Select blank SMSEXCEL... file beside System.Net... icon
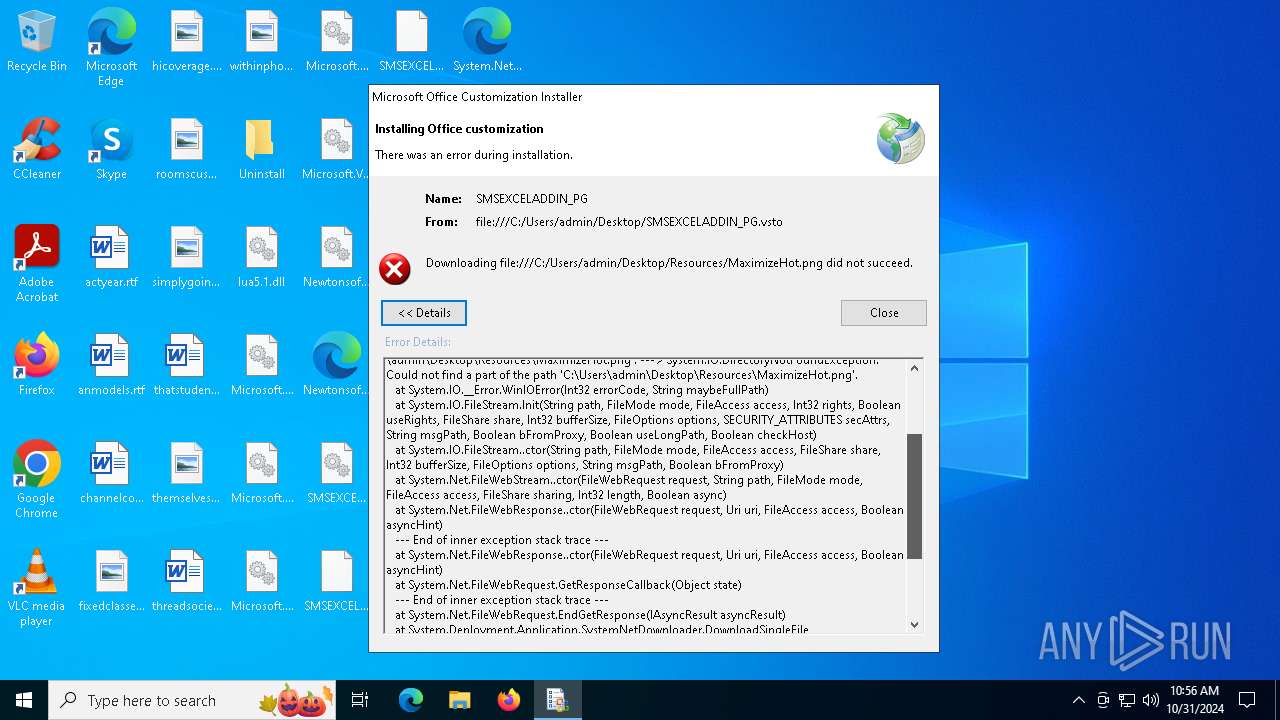The width and height of the screenshot is (1280, 720). [412, 42]
